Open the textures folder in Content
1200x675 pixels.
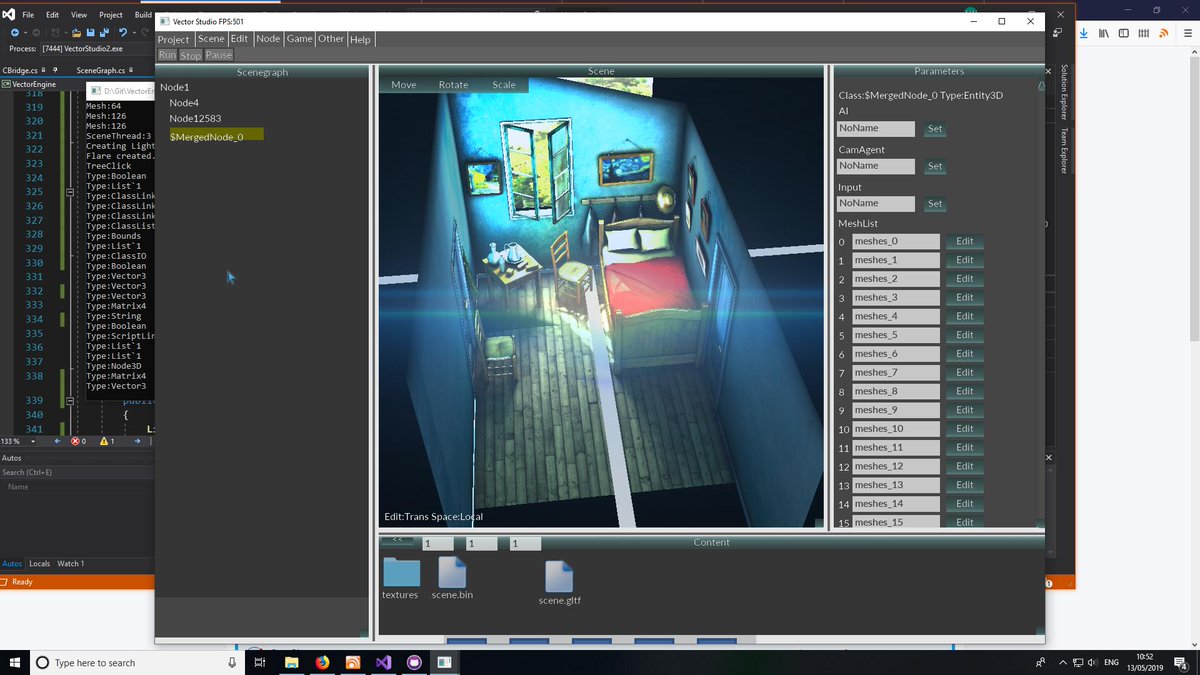[x=401, y=572]
